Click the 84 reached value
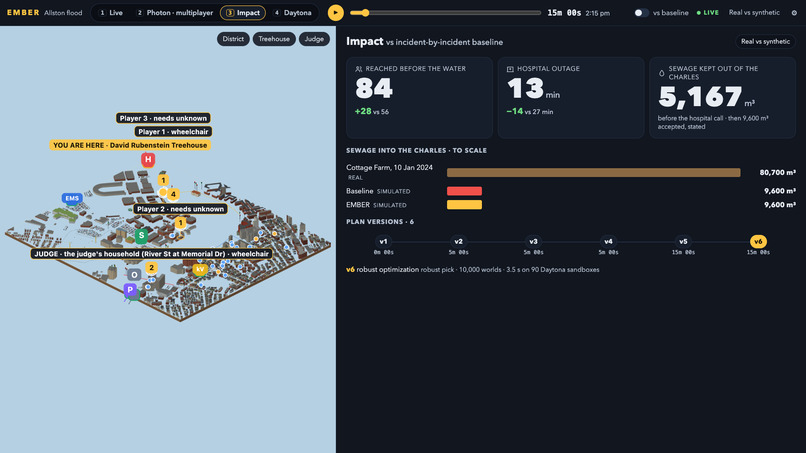Image resolution: width=806 pixels, height=453 pixels. 374,88
